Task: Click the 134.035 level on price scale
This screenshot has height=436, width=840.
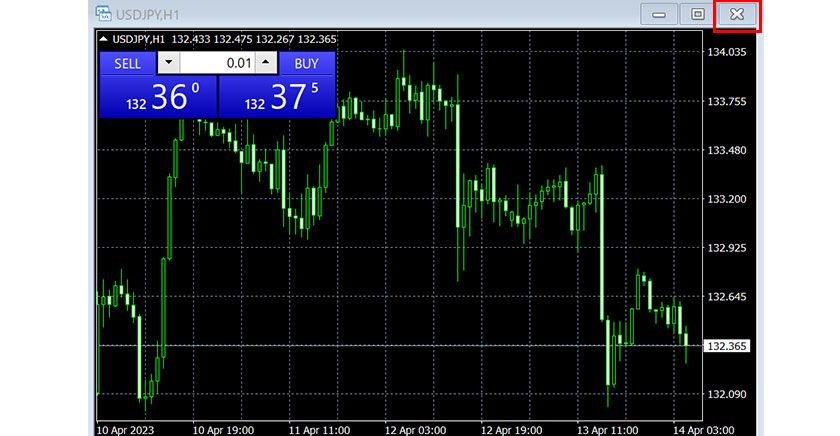Action: click(727, 52)
